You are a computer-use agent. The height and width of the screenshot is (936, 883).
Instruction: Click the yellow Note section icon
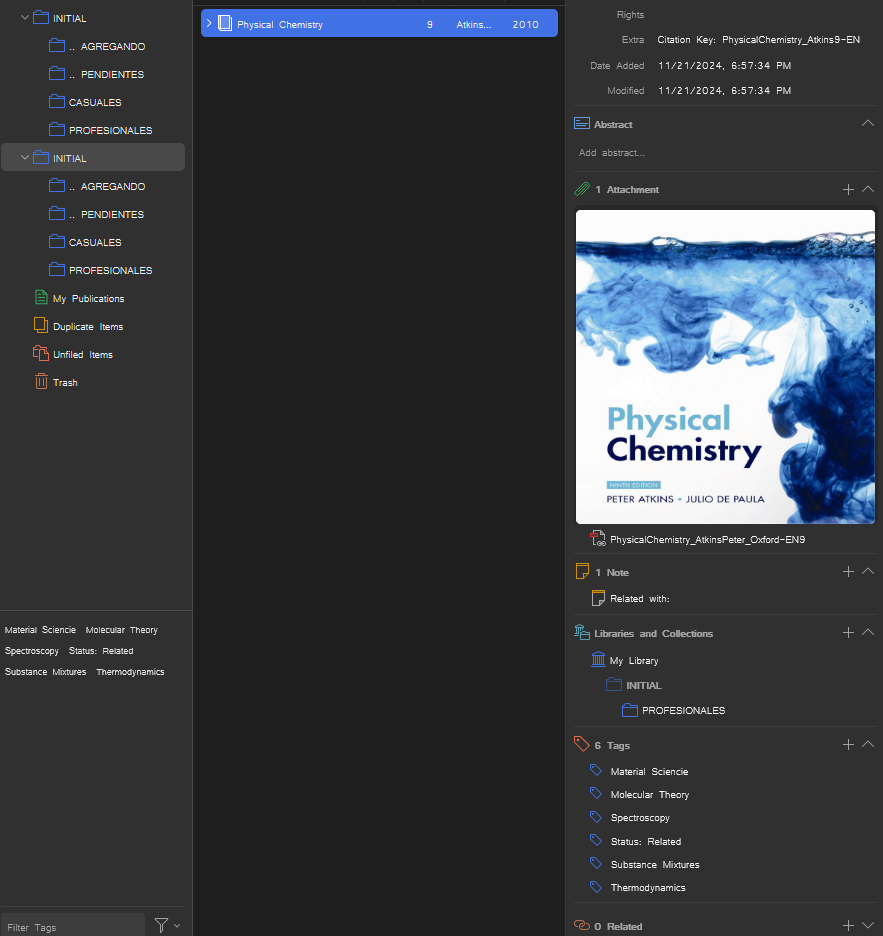[582, 571]
